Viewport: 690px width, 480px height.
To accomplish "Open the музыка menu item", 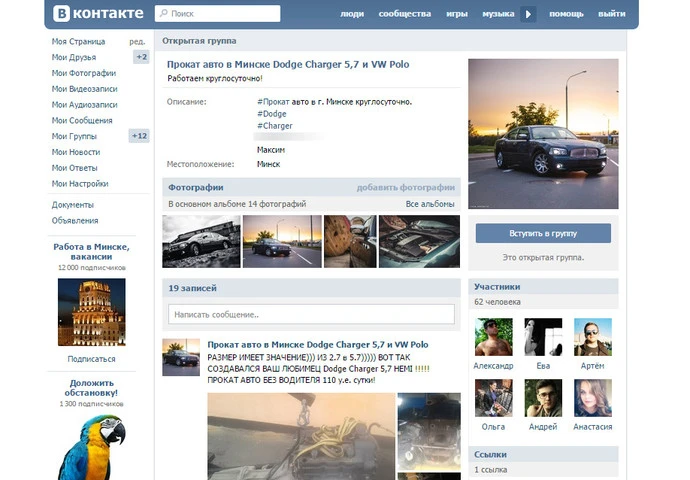I will pos(498,14).
